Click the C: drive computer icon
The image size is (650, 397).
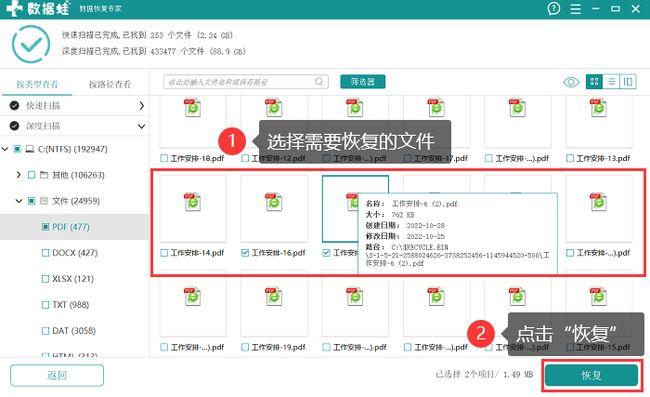(x=30, y=149)
